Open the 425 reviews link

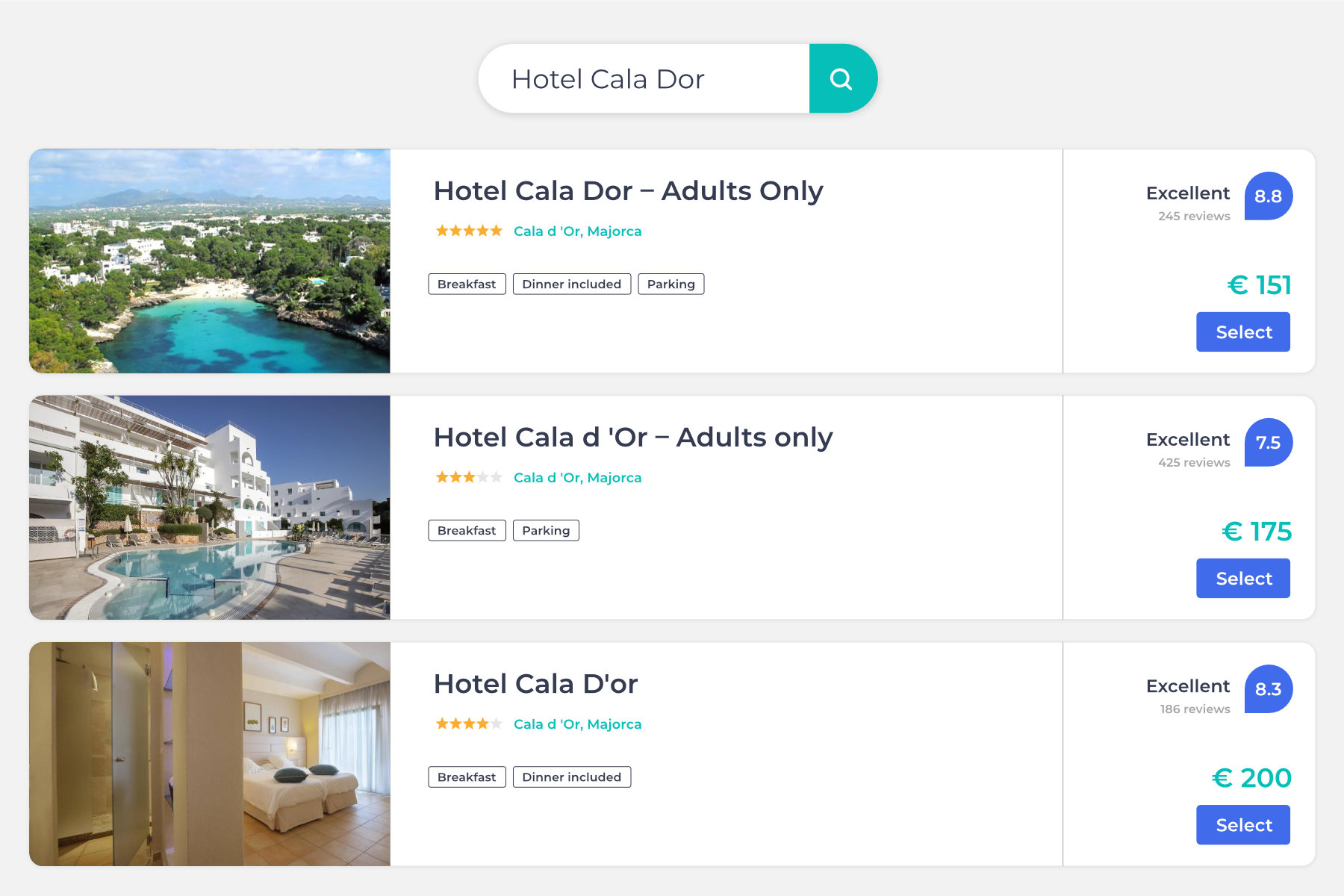[x=1194, y=463]
